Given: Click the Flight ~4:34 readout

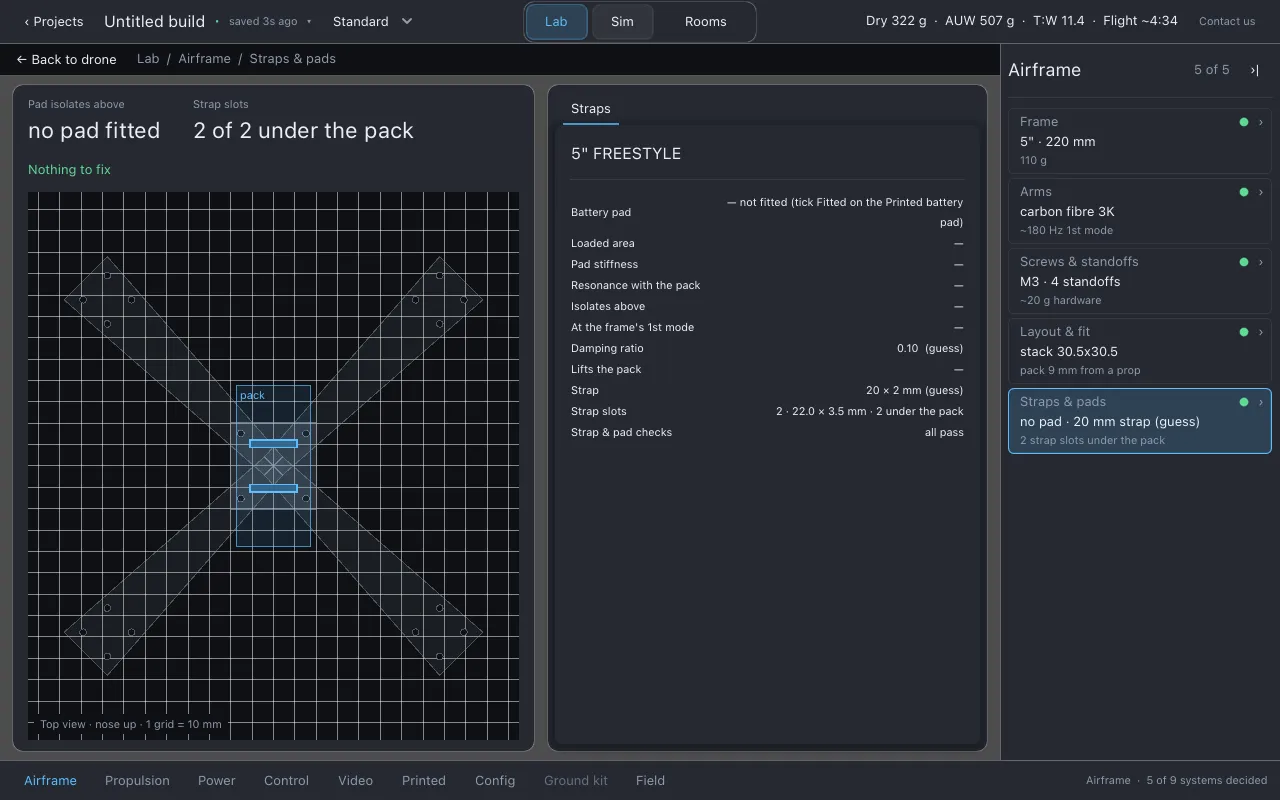Looking at the screenshot, I should pyautogui.click(x=1140, y=21).
